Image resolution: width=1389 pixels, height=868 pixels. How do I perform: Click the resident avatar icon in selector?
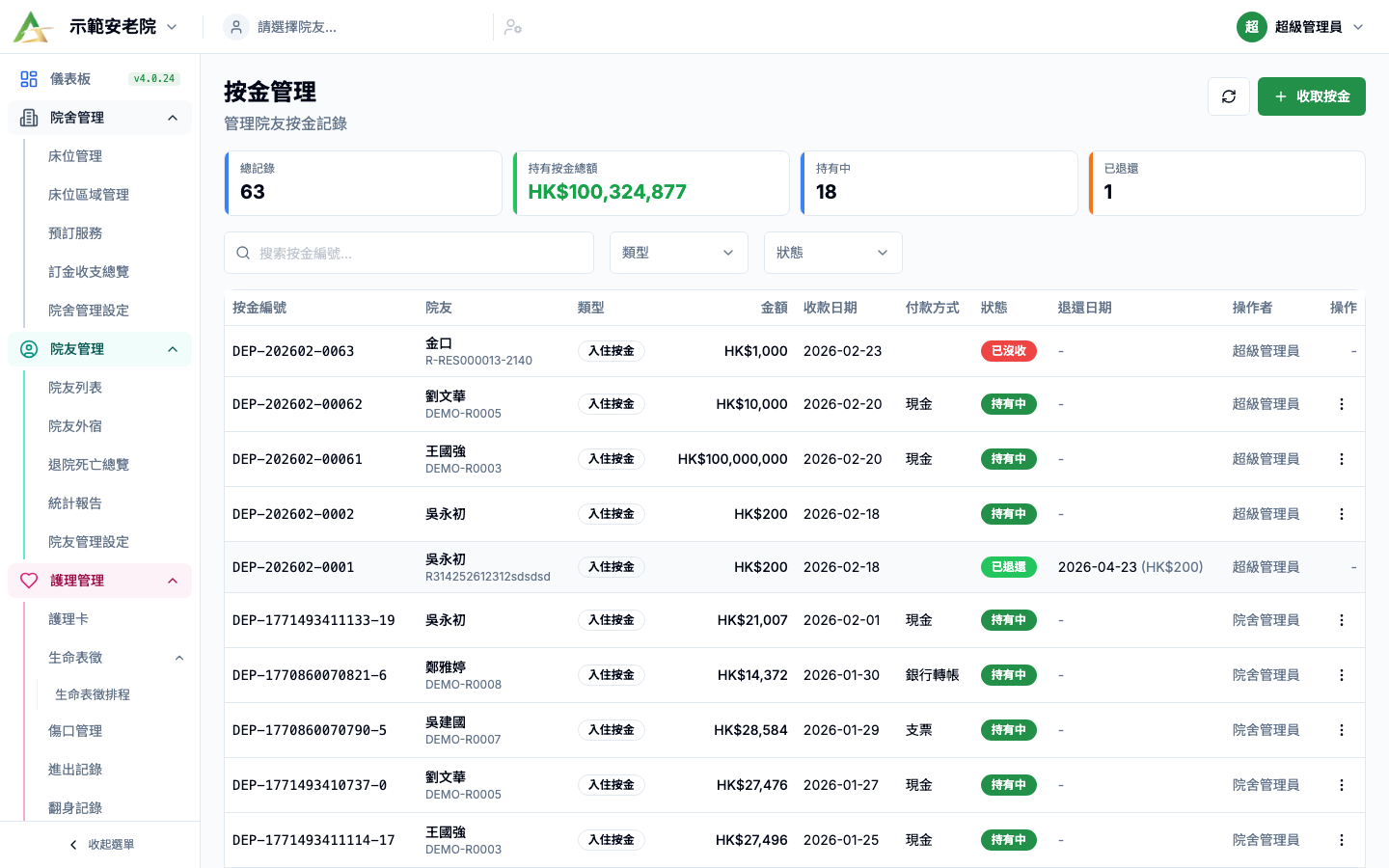click(236, 27)
